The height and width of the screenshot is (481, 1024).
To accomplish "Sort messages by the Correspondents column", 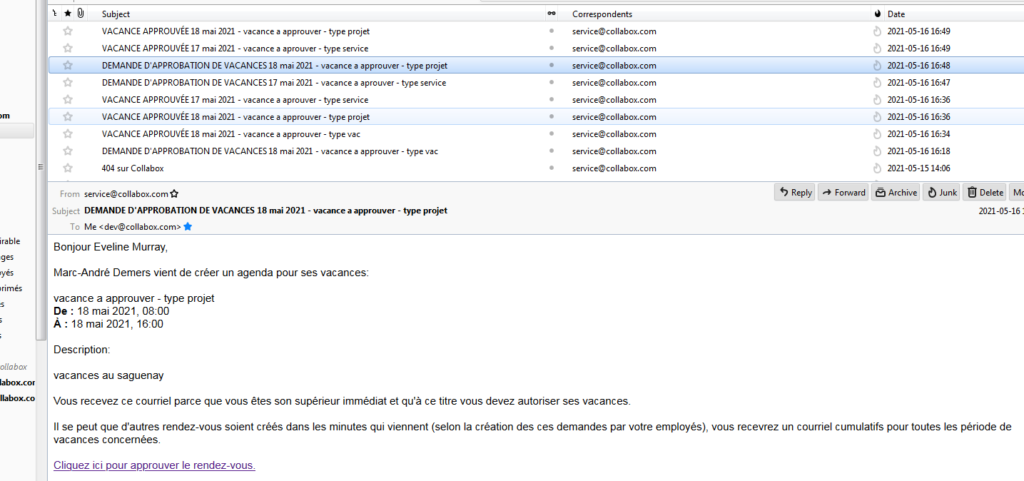I will (x=602, y=14).
